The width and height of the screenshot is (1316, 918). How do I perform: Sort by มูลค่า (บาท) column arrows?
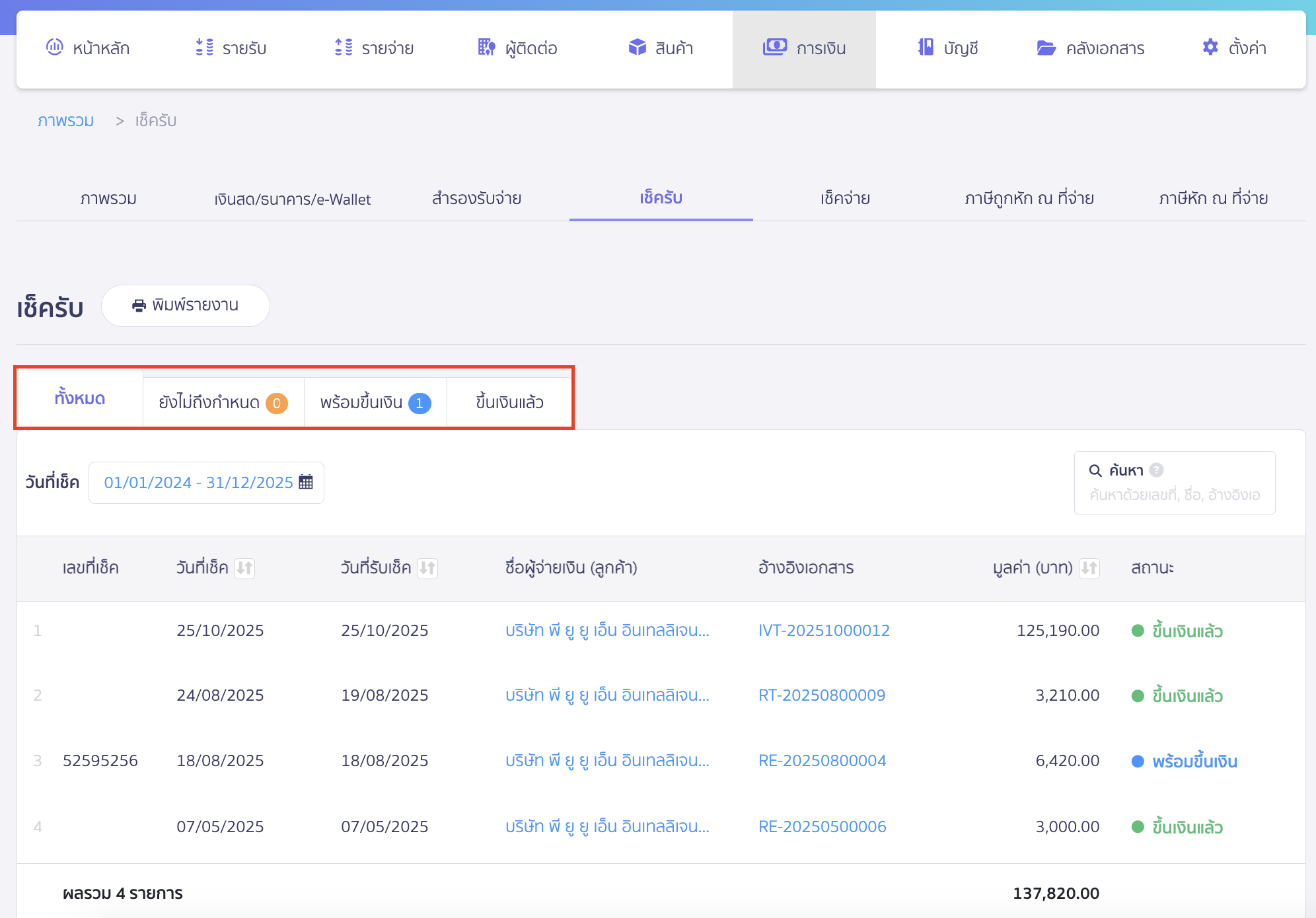coord(1089,568)
